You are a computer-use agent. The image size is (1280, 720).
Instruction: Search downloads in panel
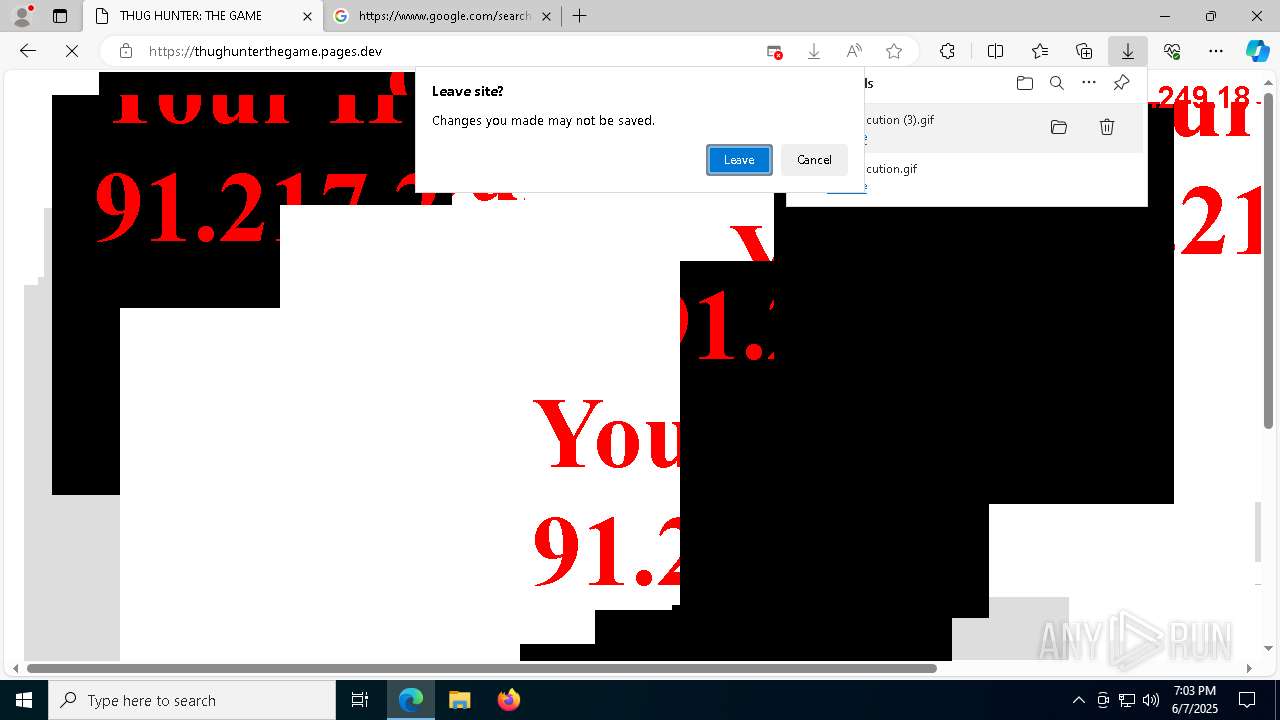(1056, 83)
